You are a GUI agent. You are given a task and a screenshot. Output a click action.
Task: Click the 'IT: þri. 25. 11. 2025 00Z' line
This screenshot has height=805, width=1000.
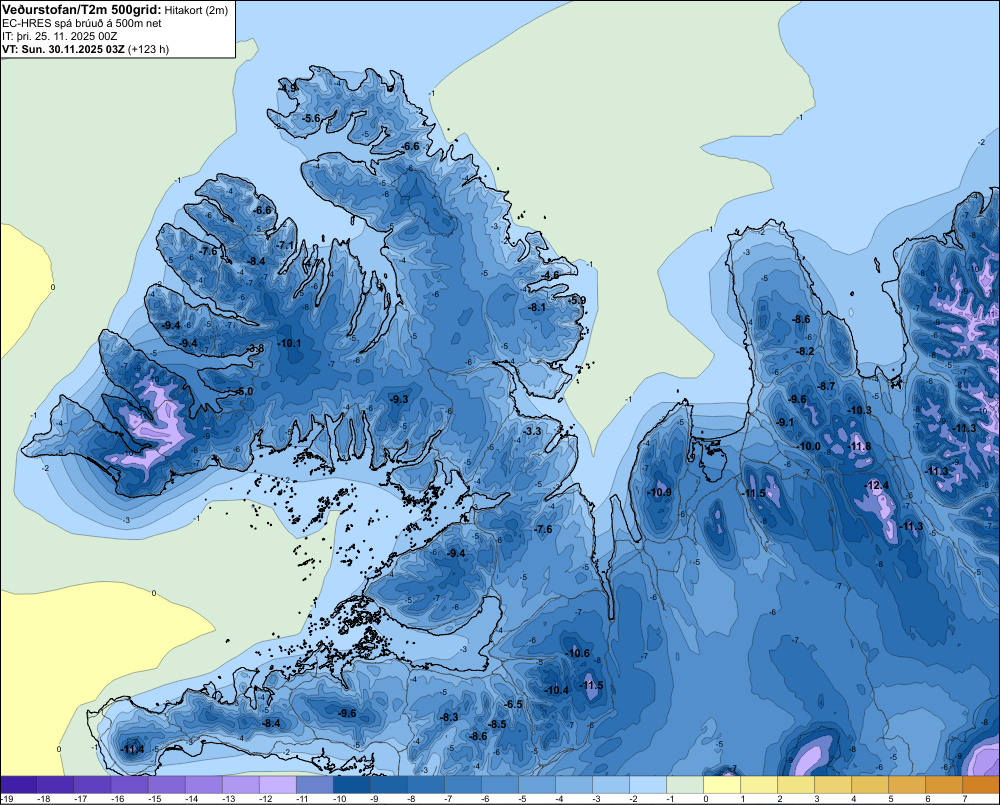(59, 36)
